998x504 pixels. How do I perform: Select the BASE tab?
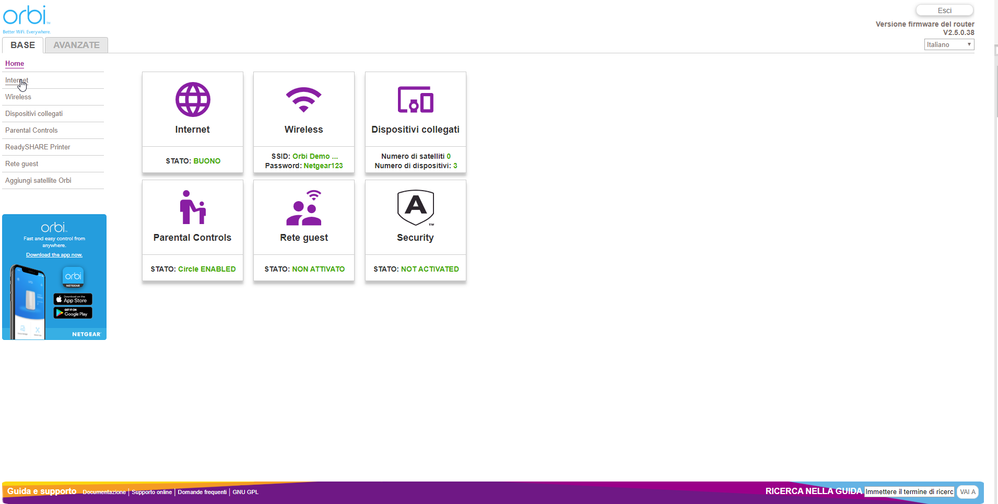22,45
